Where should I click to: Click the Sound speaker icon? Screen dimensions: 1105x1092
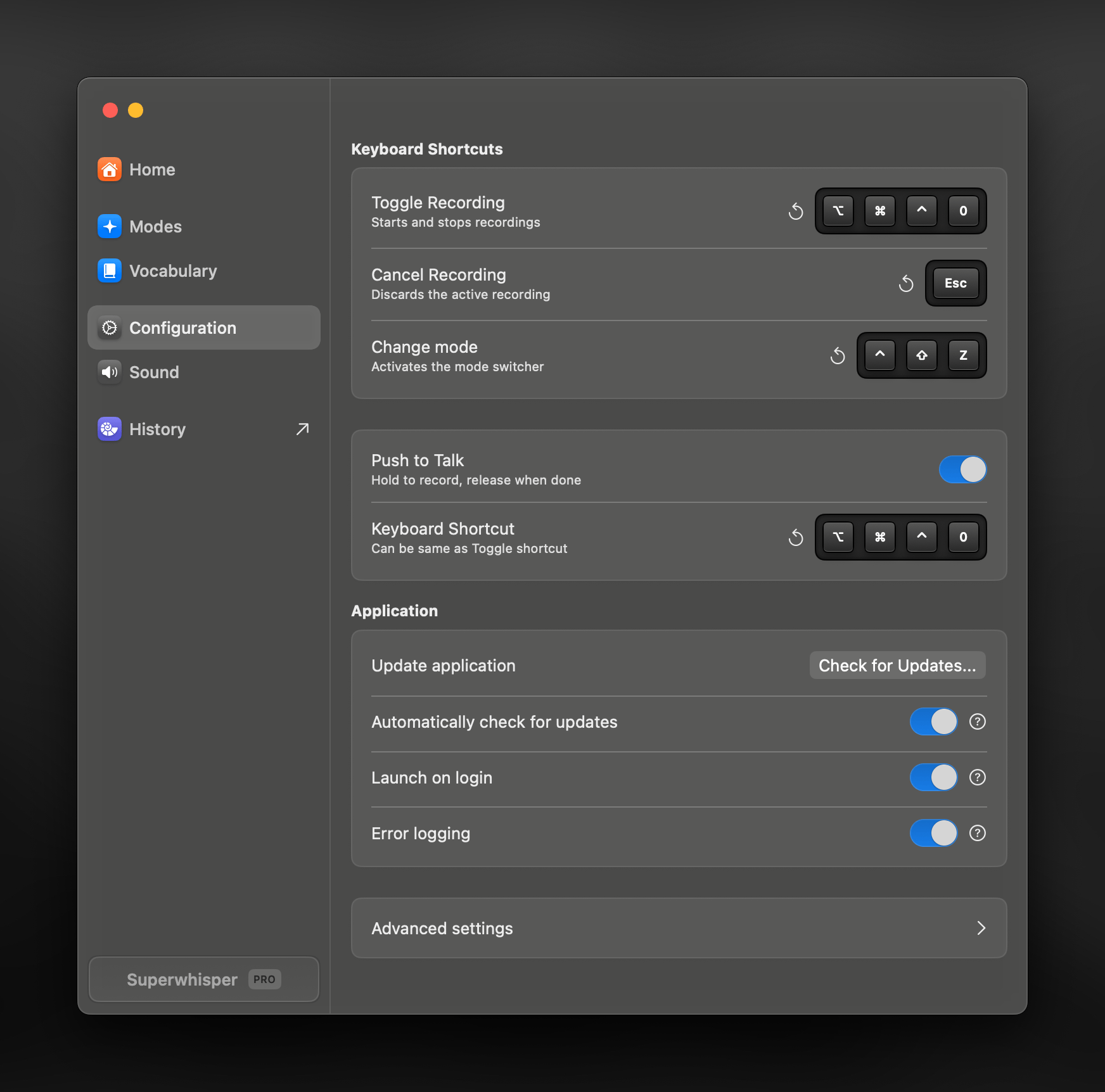pyautogui.click(x=110, y=372)
